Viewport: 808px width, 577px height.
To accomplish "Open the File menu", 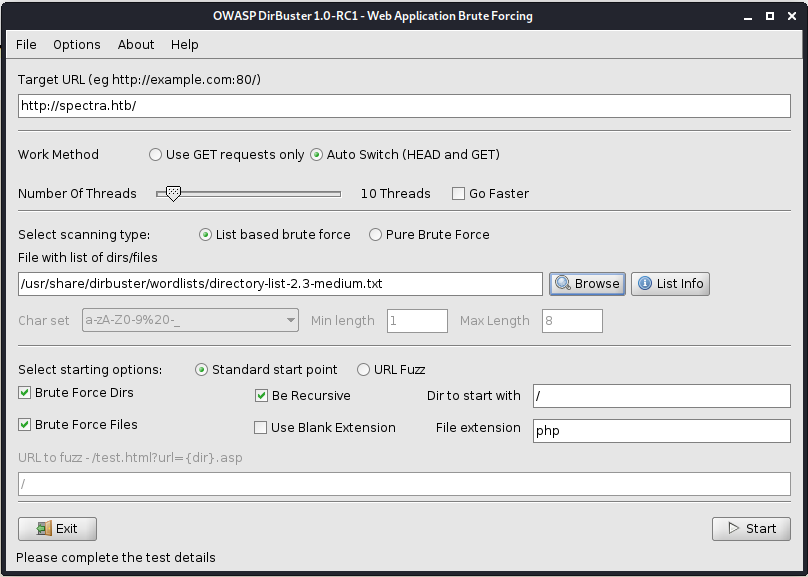I will click(x=26, y=45).
